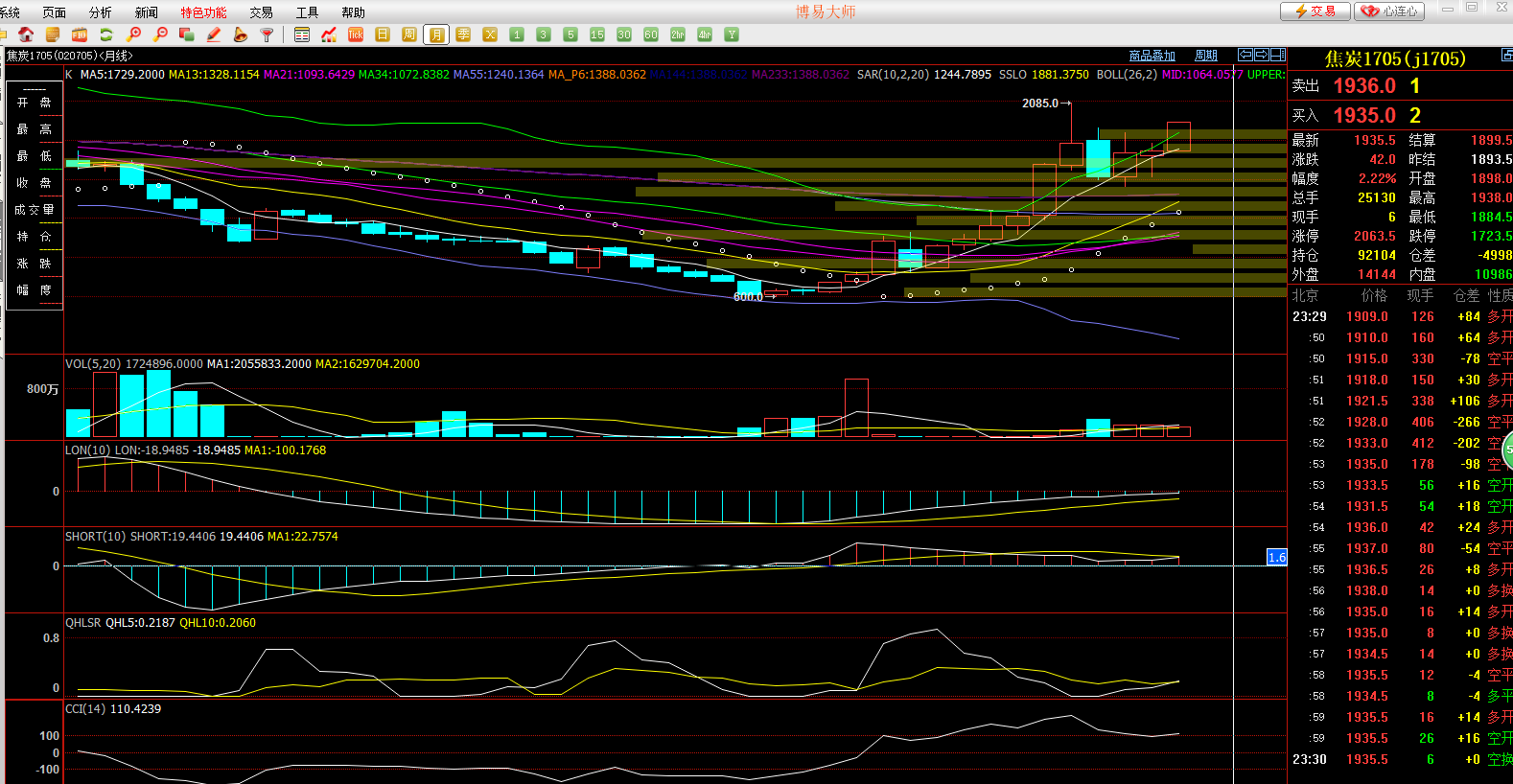Go to previous contract with left arrow icon
1513x784 pixels.
[1245, 55]
